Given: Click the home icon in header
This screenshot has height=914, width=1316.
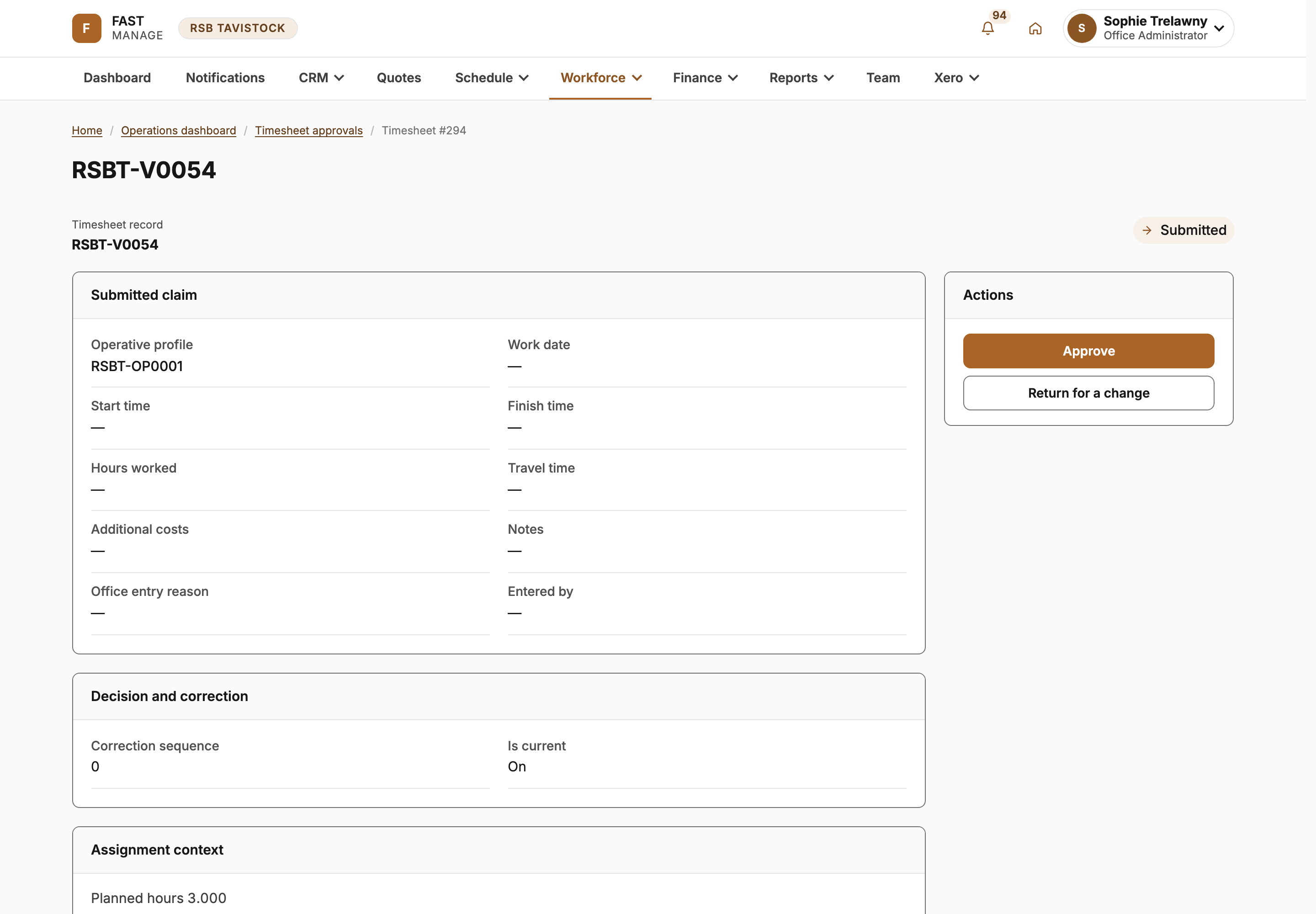Looking at the screenshot, I should click(x=1035, y=29).
